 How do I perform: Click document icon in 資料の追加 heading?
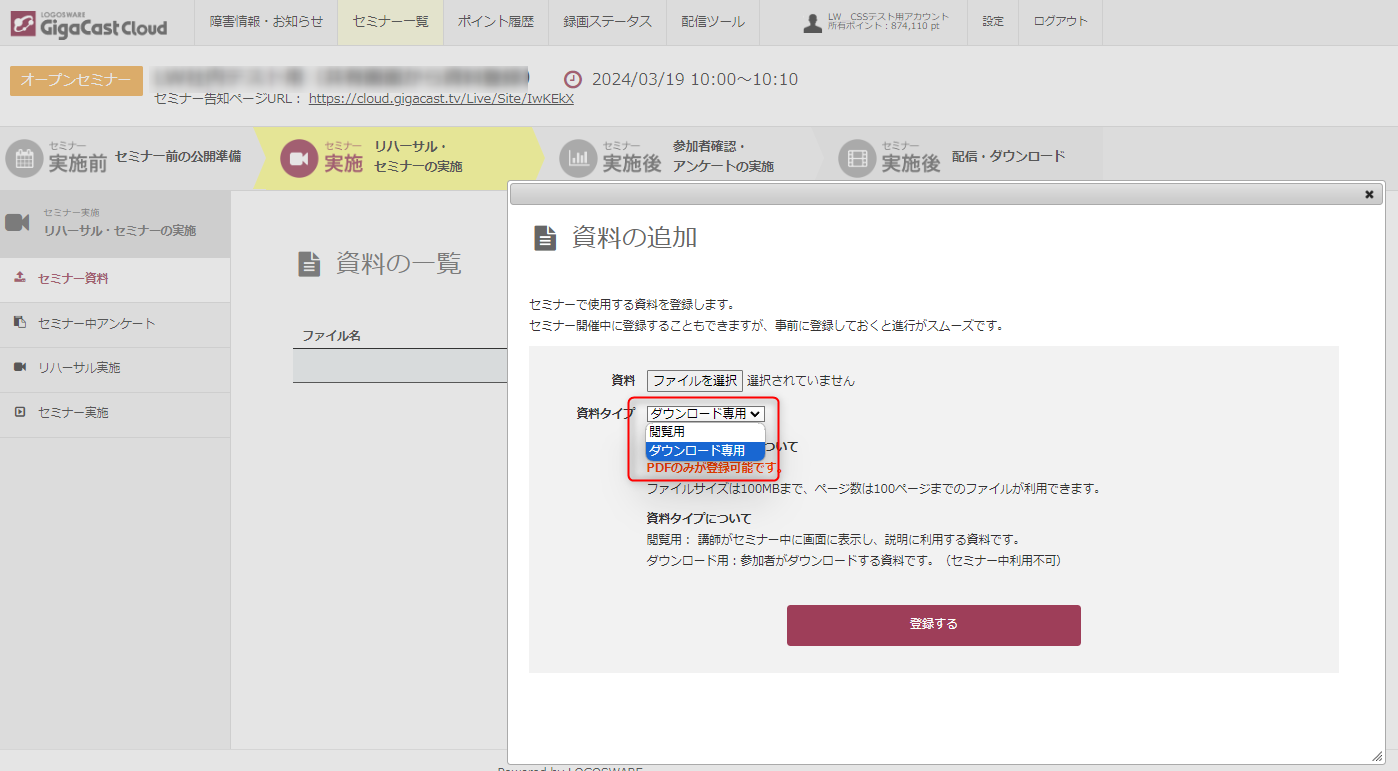click(545, 238)
